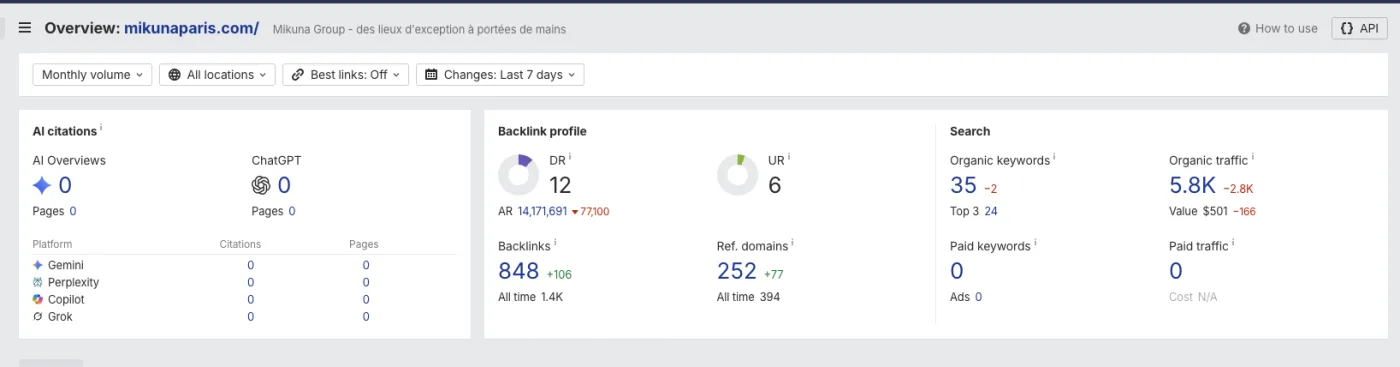The height and width of the screenshot is (367, 1400).
Task: Click the Copilot platform icon
Action: click(38, 299)
